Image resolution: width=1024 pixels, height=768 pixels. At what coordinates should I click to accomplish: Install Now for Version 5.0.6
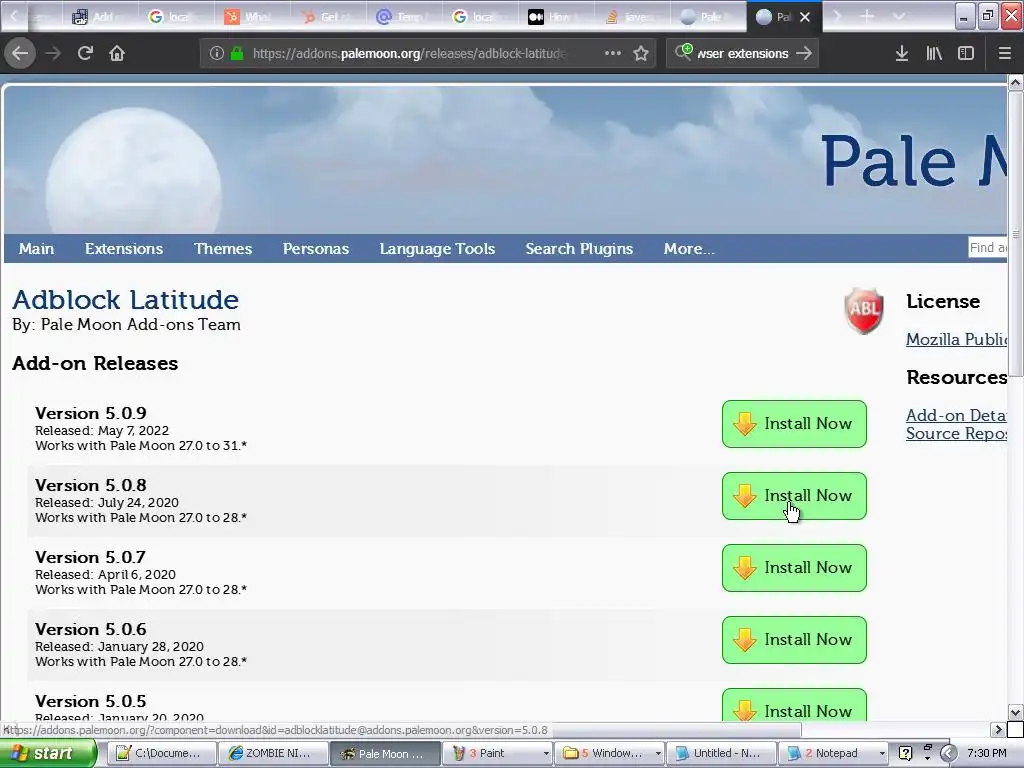(794, 639)
